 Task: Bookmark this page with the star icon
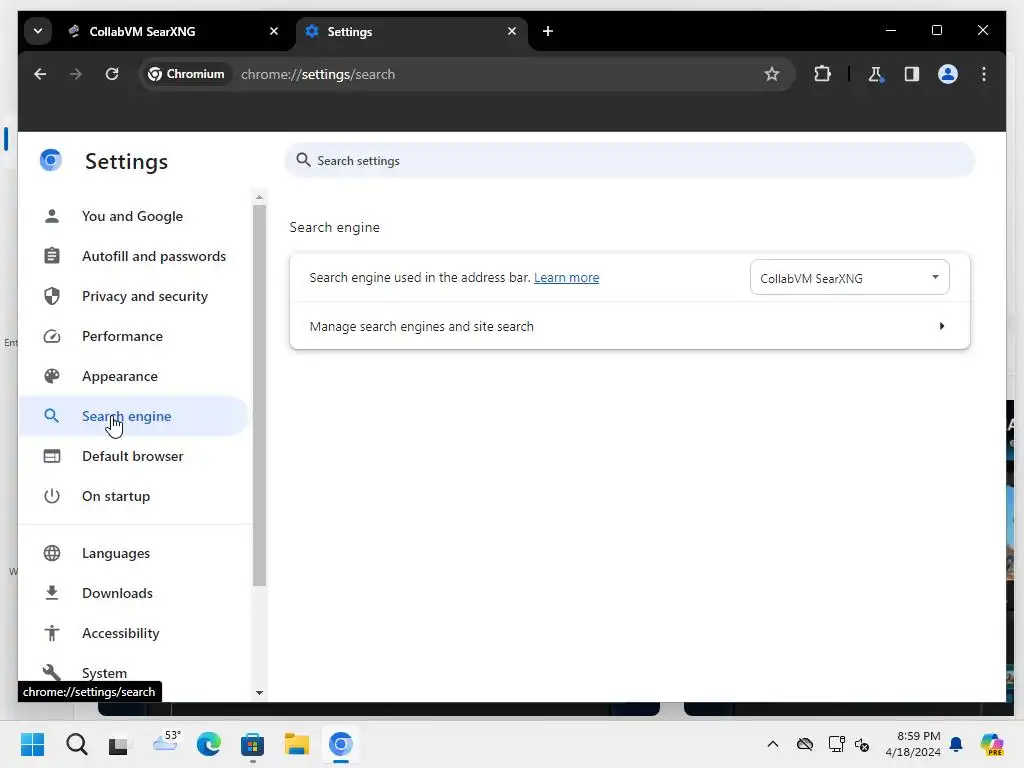[x=772, y=74]
